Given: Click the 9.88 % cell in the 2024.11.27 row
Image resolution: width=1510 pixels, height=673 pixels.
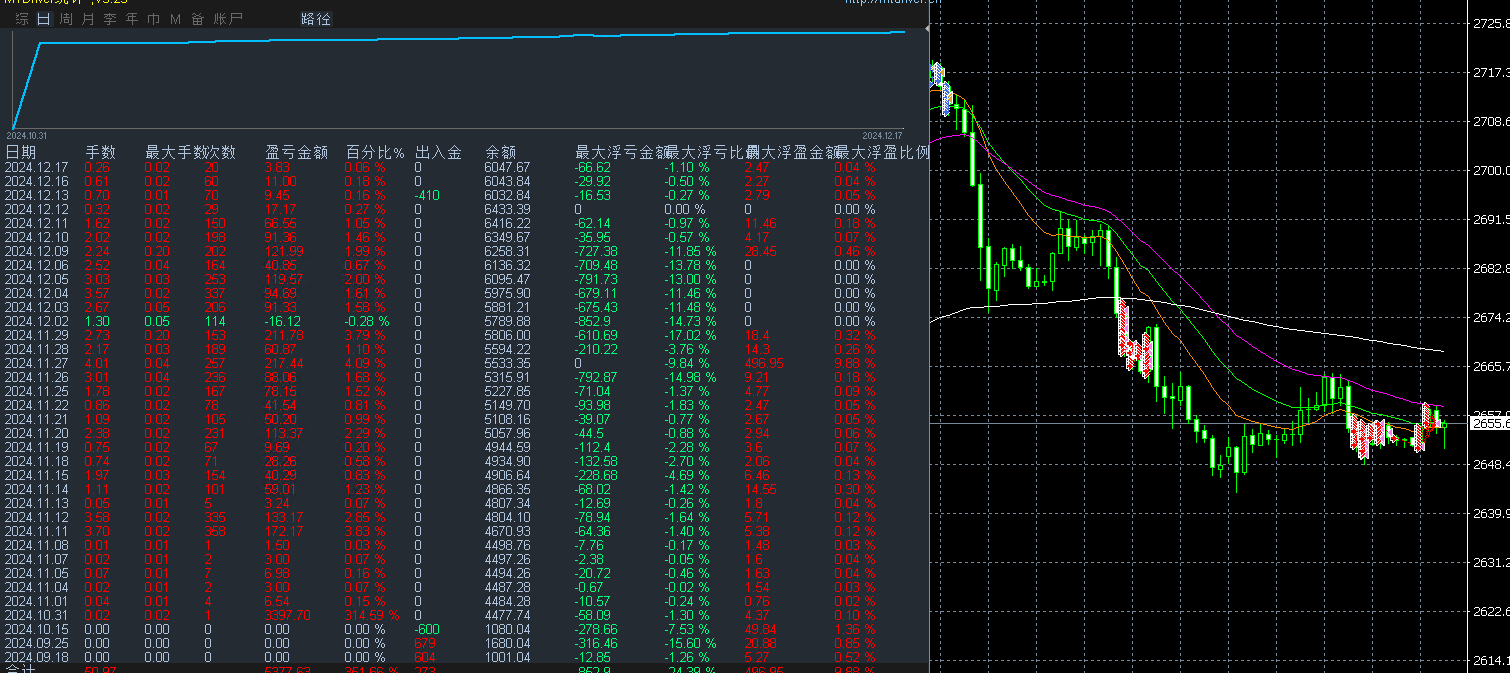Looking at the screenshot, I should click(x=855, y=363).
